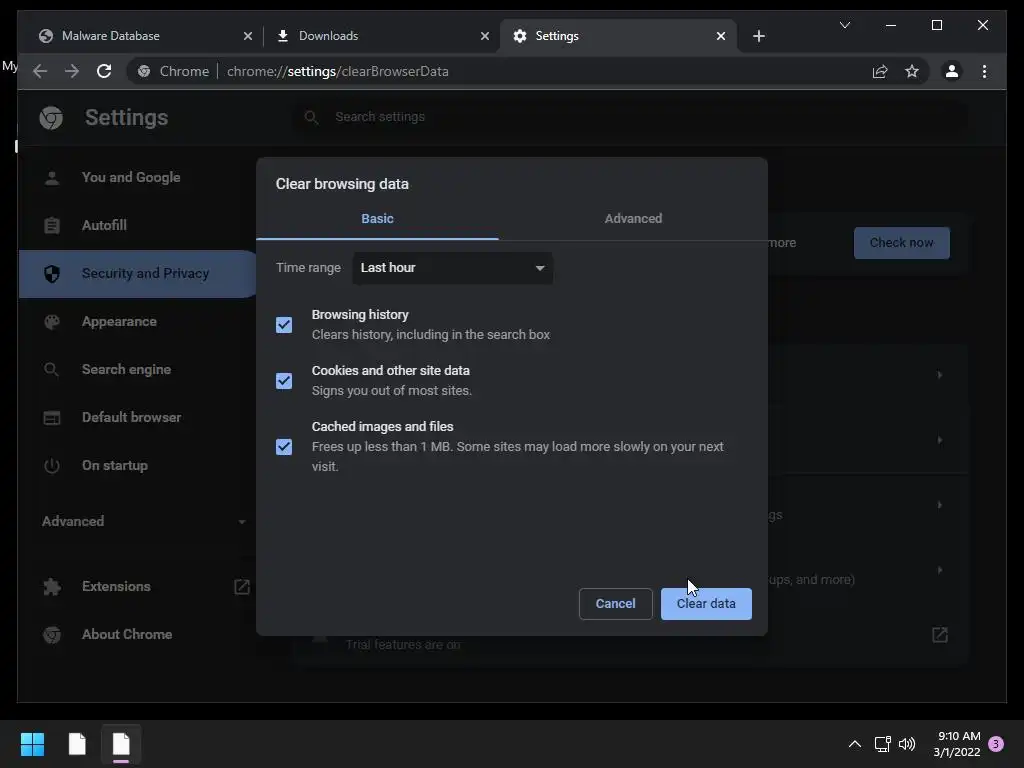Click the Autofill clipboard icon
Screen dimensions: 1024x768
coord(52,225)
